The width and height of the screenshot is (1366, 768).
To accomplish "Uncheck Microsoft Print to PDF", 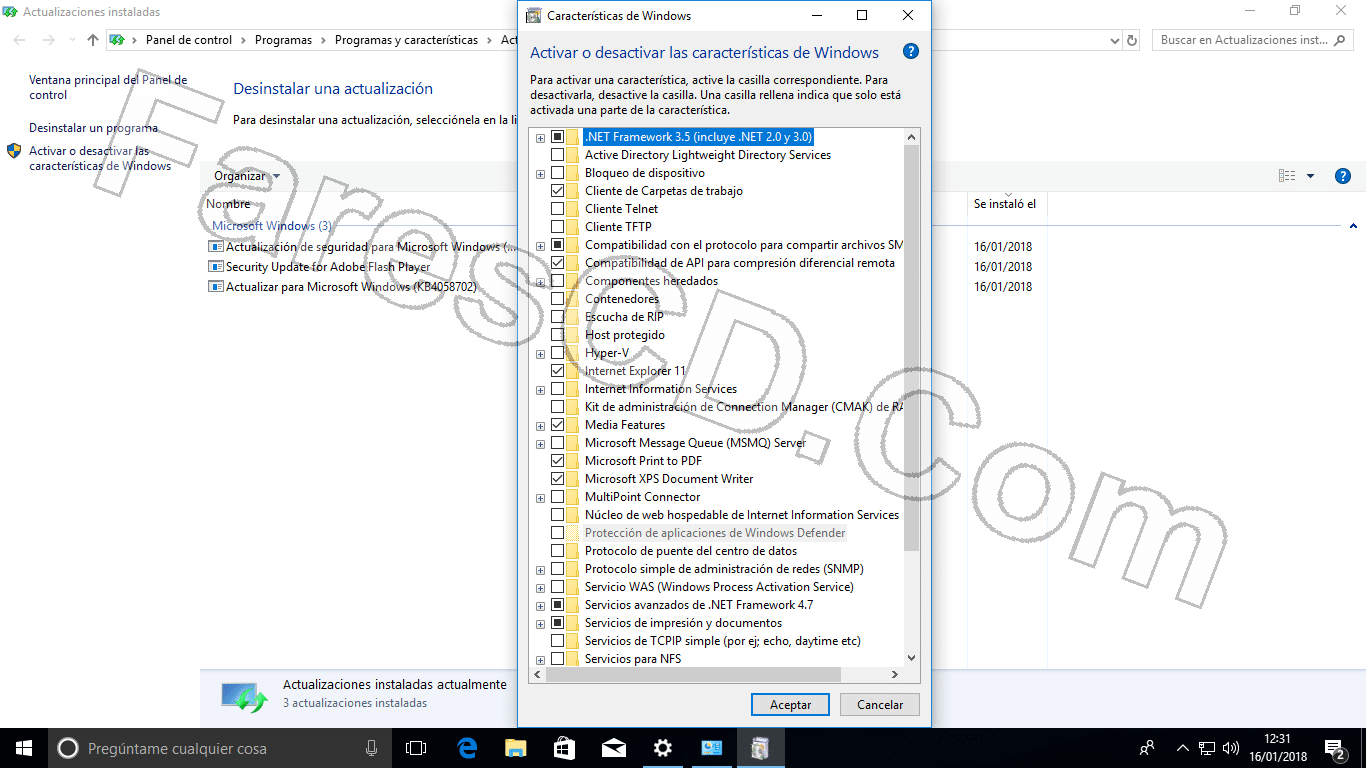I will click(557, 461).
